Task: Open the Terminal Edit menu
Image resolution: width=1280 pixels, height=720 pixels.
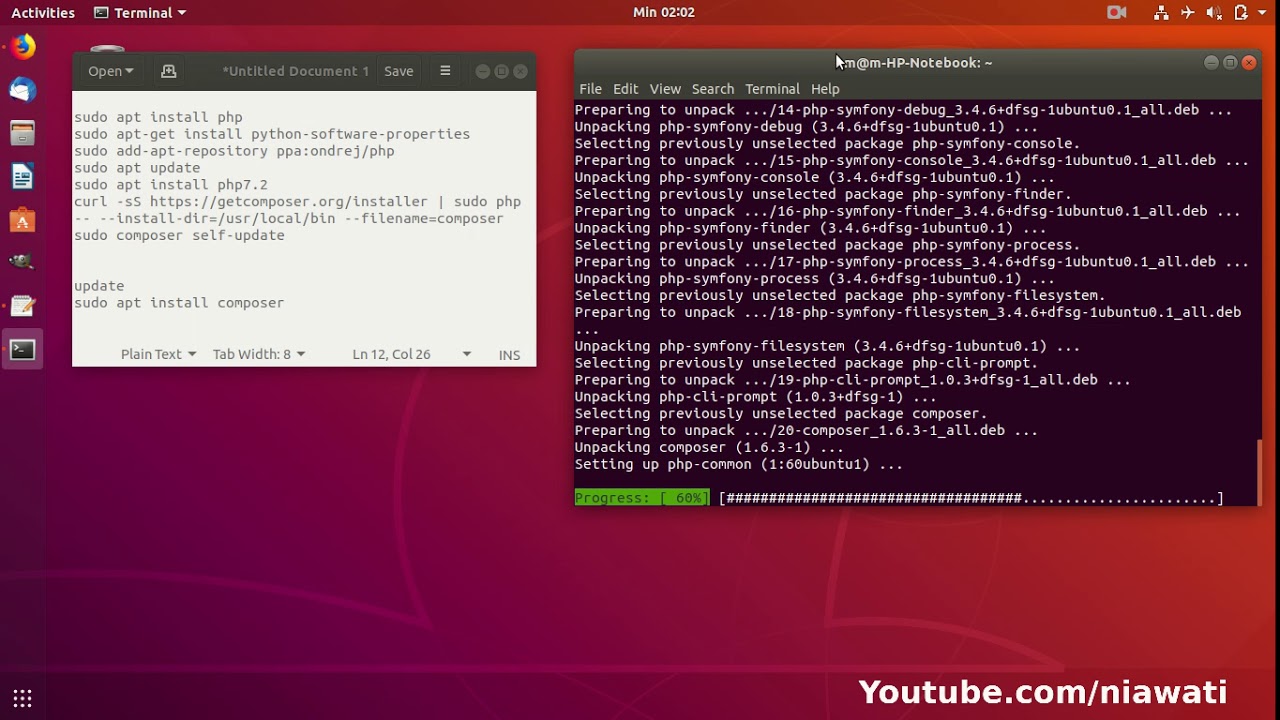Action: click(x=625, y=89)
